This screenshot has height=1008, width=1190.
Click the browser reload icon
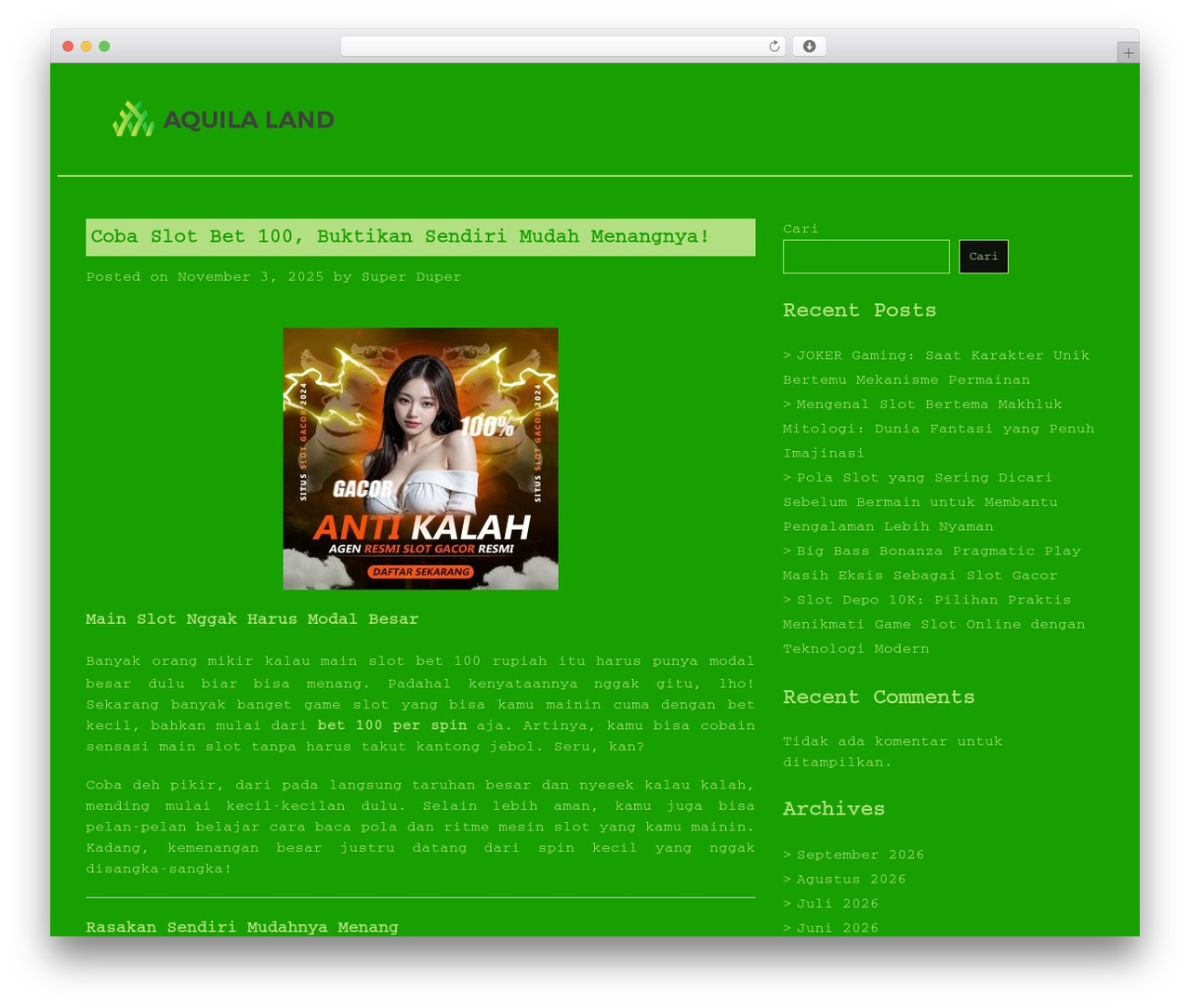pyautogui.click(x=773, y=46)
